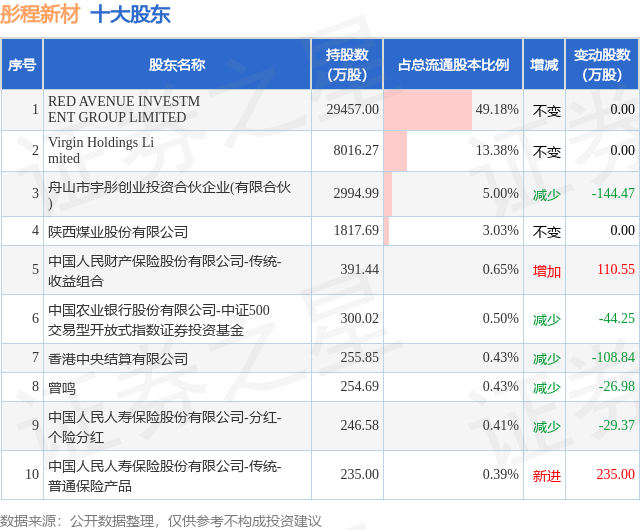Click 中国农业银行 中证500 fund name
Viewport: 640px width, 530px height.
(x=159, y=319)
